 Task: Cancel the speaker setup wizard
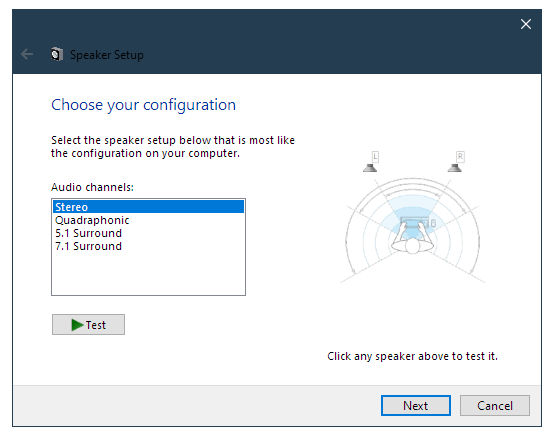coord(495,406)
